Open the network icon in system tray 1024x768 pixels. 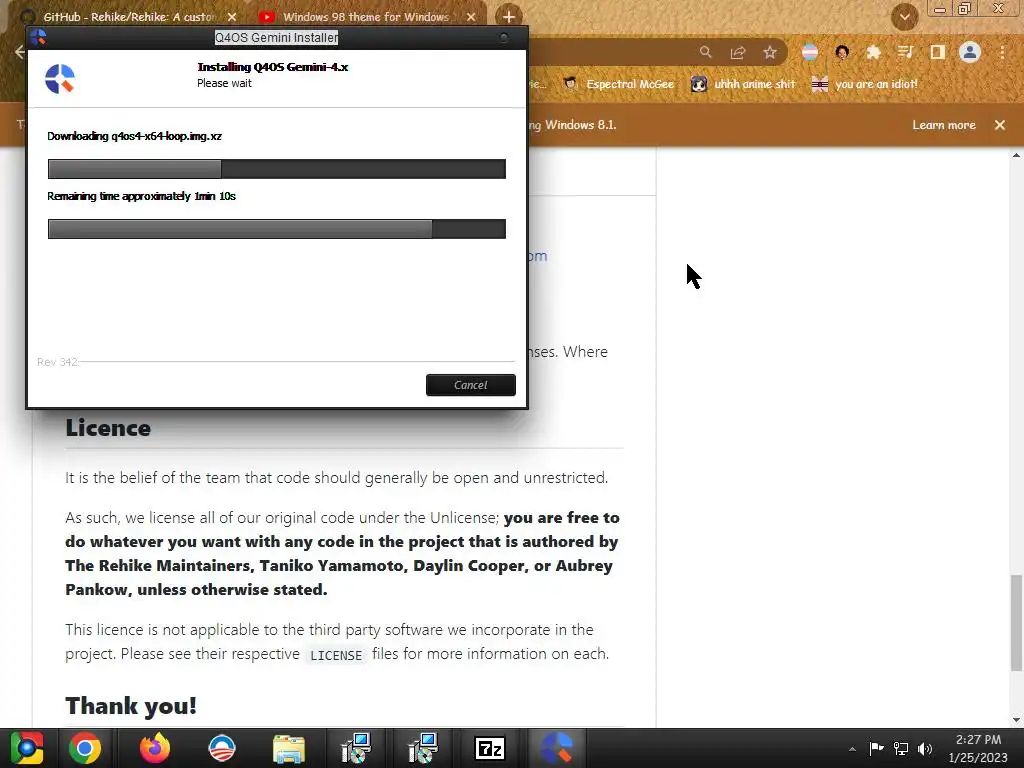tap(901, 748)
